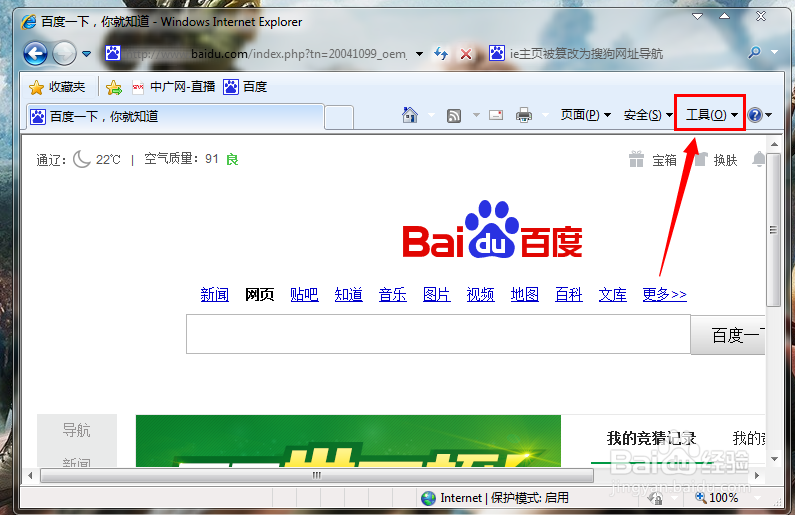Click add to favorites bar star icon

tap(114, 87)
